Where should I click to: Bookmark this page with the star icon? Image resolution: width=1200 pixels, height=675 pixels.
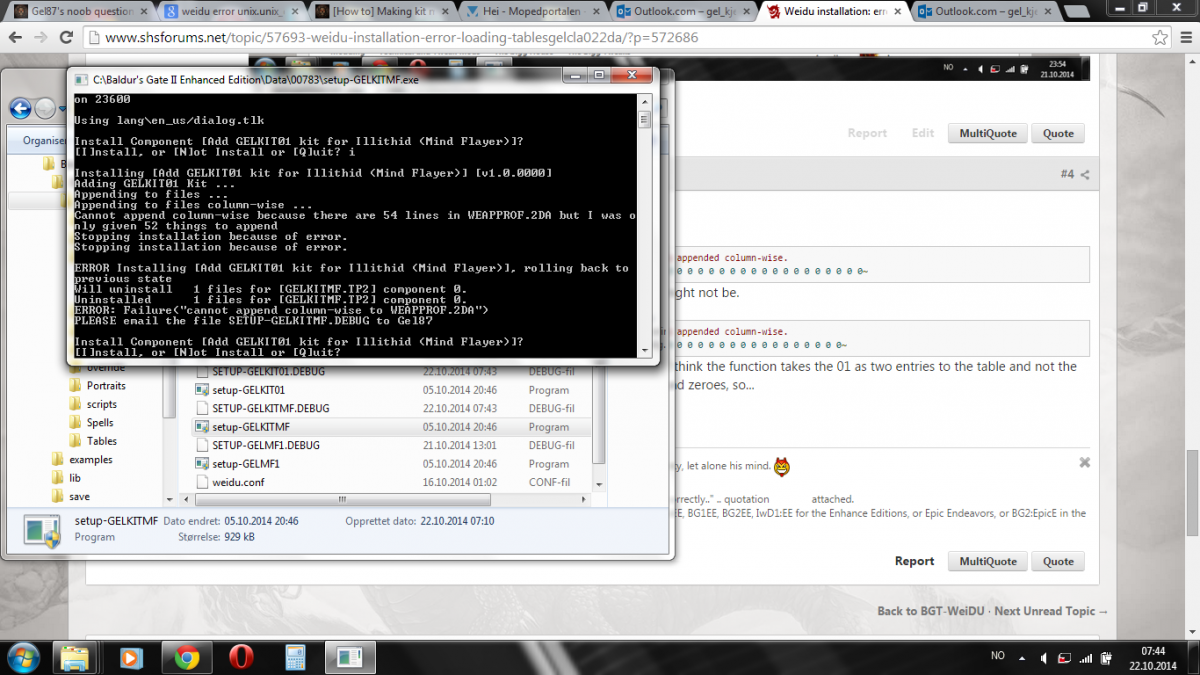tap(1160, 38)
